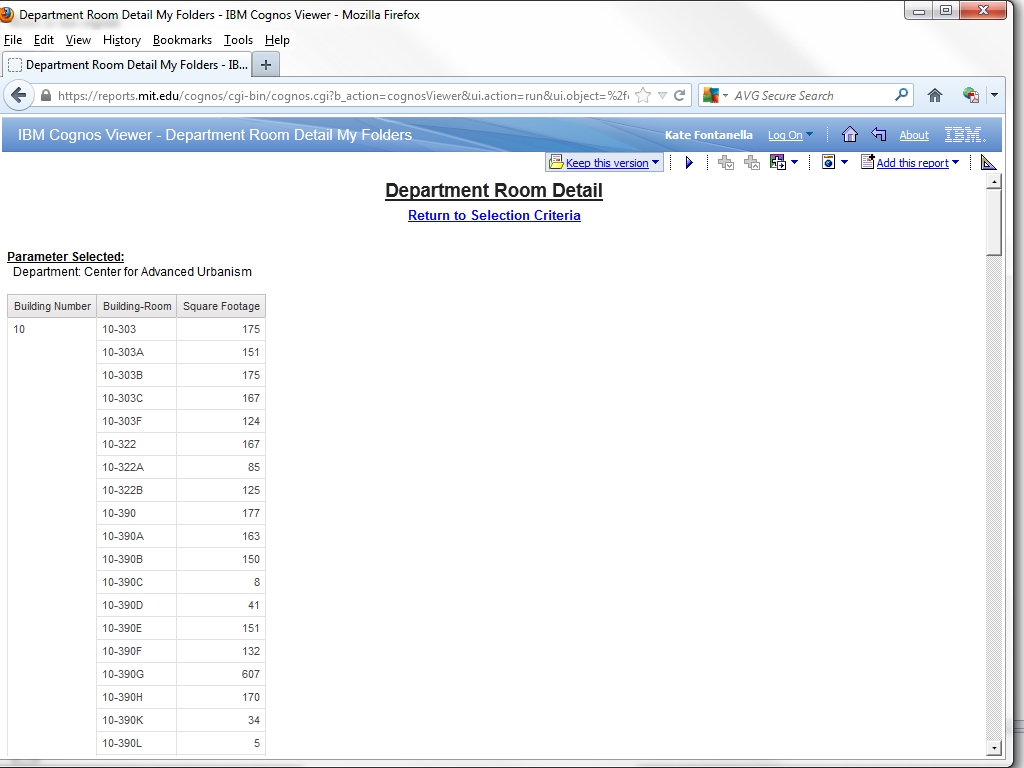Click the search magnifier icon in AVG search box
Image resolution: width=1024 pixels, height=768 pixels.
click(x=901, y=95)
